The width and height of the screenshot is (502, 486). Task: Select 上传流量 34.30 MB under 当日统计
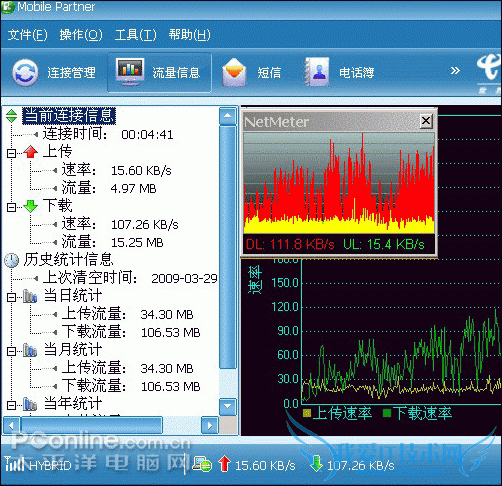pos(128,314)
